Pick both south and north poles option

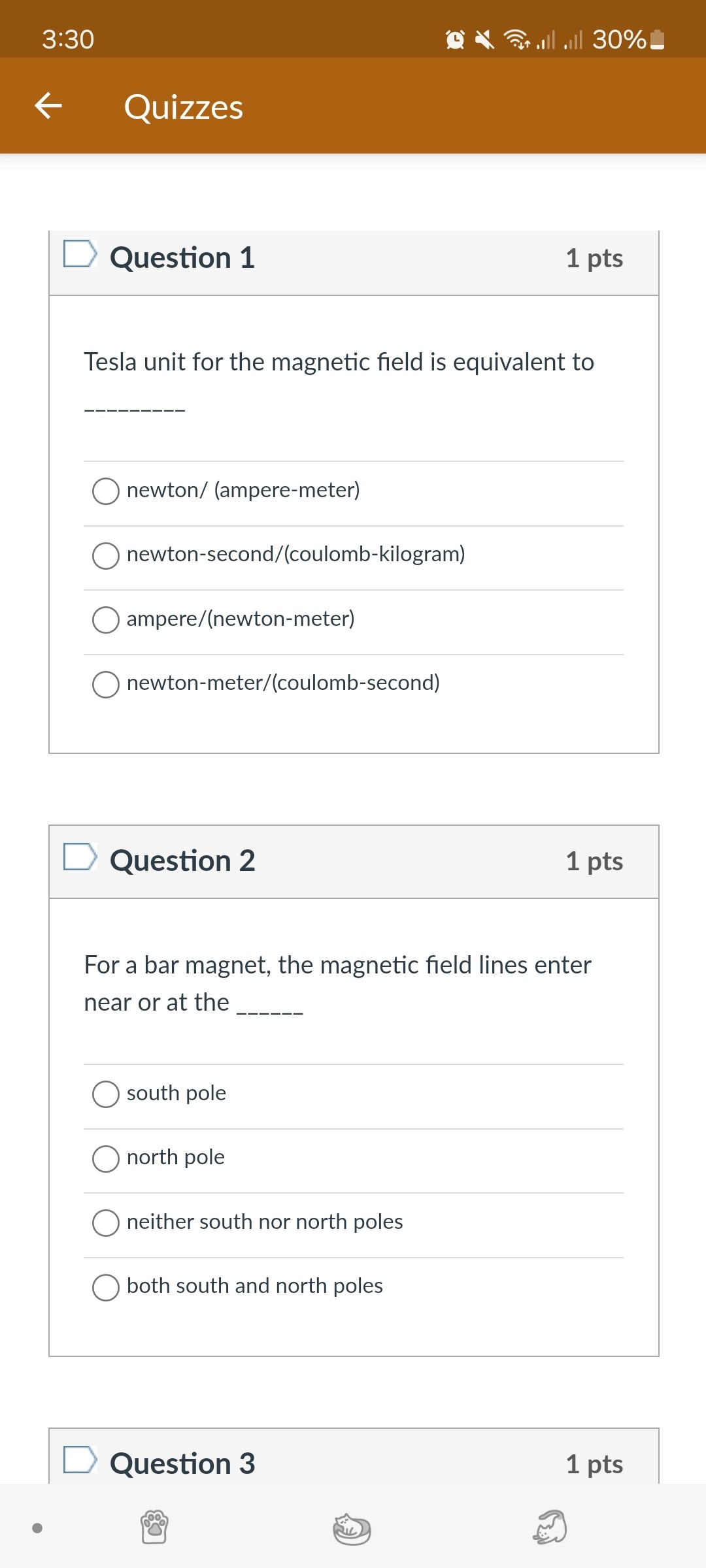point(106,1286)
